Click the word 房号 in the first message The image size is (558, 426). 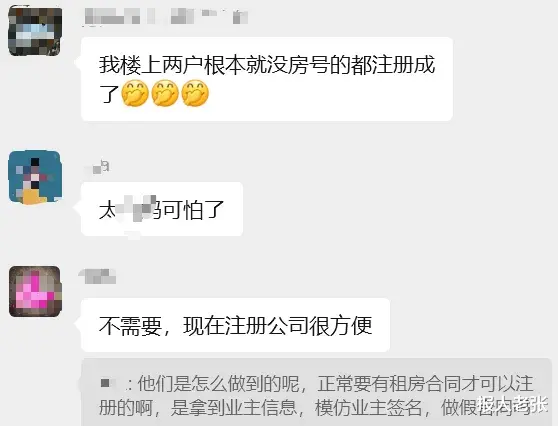[309, 65]
